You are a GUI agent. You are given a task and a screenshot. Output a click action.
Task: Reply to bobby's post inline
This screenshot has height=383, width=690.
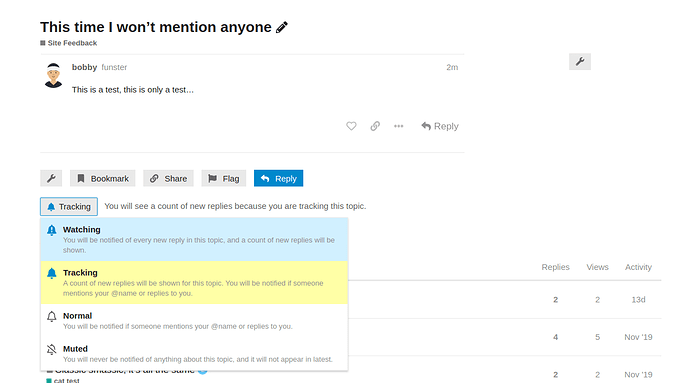click(x=440, y=126)
